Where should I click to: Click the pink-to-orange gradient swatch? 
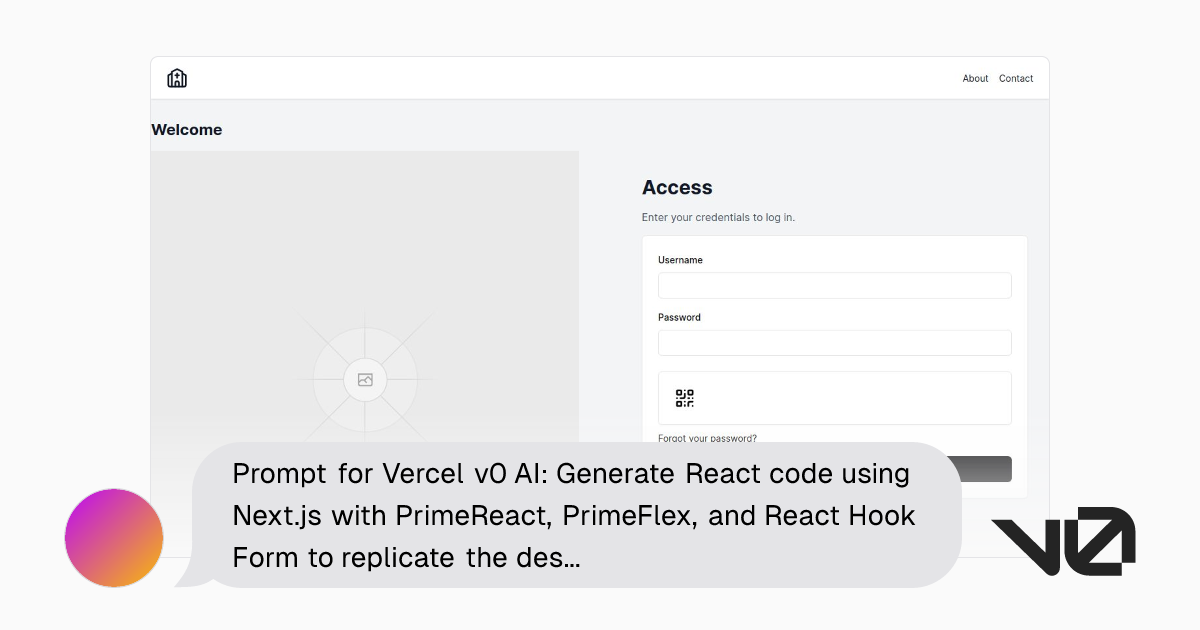(x=113, y=537)
